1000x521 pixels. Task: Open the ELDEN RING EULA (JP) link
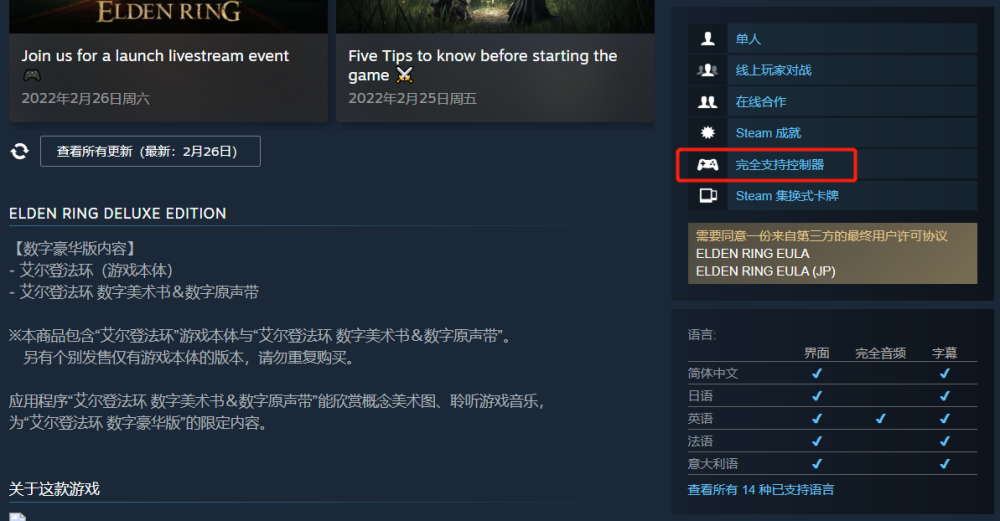765,271
